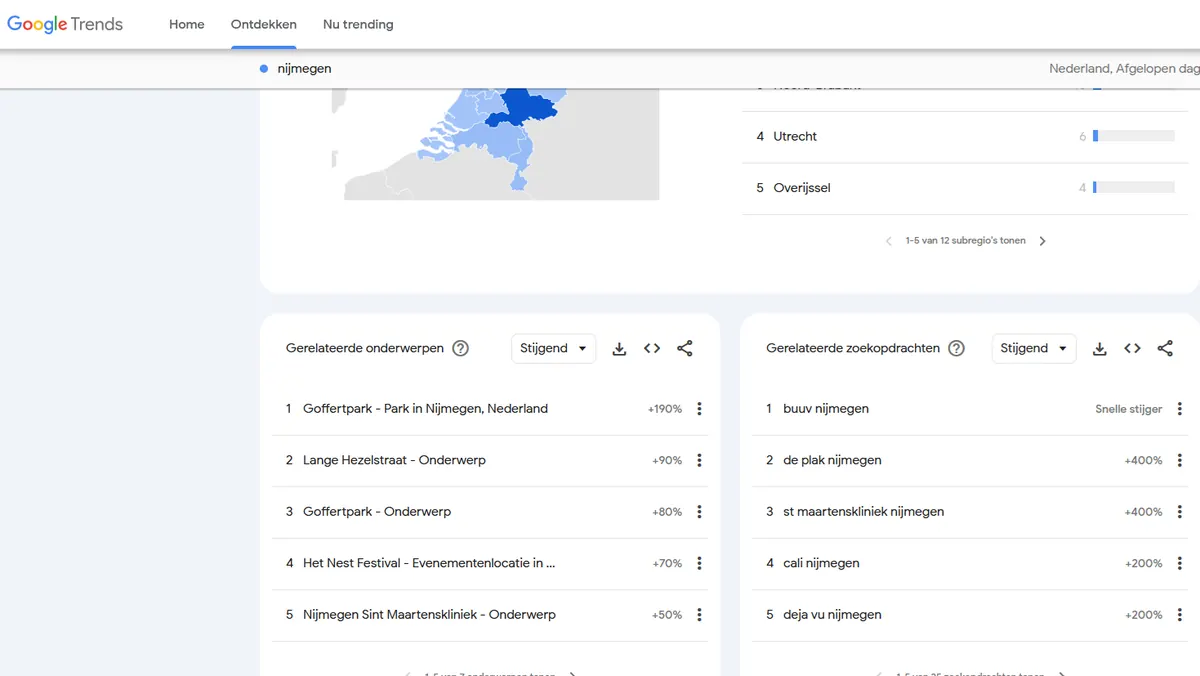The width and height of the screenshot is (1200, 676).
Task: Click the Snelle stijger label
Action: coord(1129,409)
